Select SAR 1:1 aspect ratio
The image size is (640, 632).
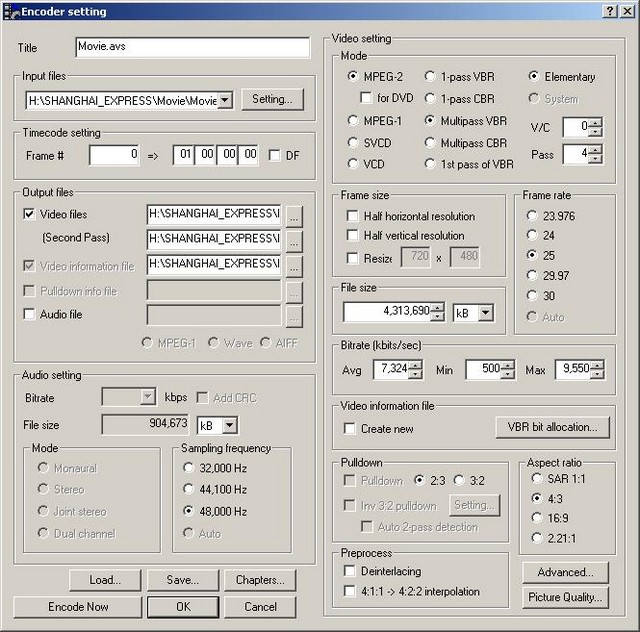click(537, 478)
